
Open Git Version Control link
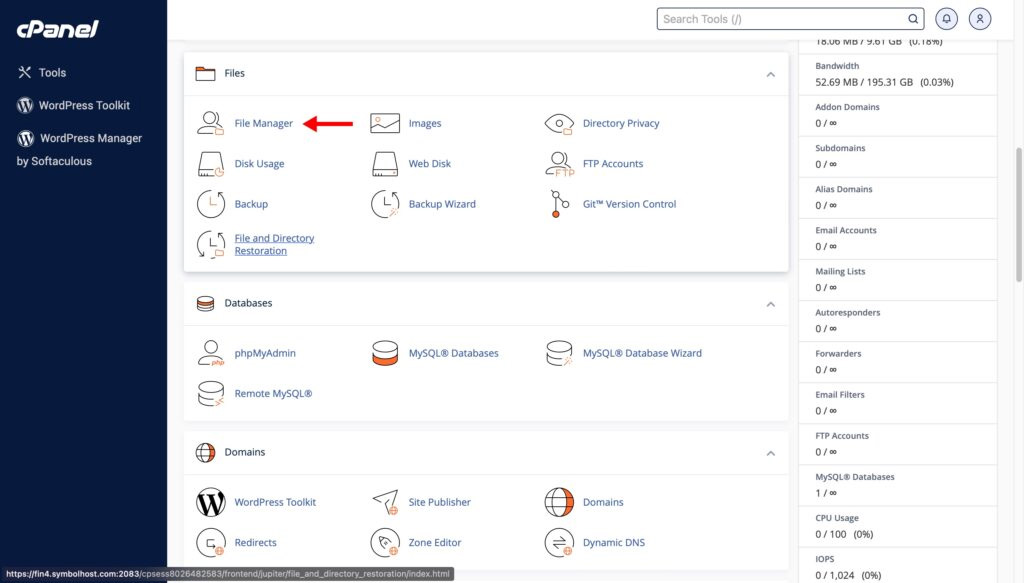click(630, 204)
